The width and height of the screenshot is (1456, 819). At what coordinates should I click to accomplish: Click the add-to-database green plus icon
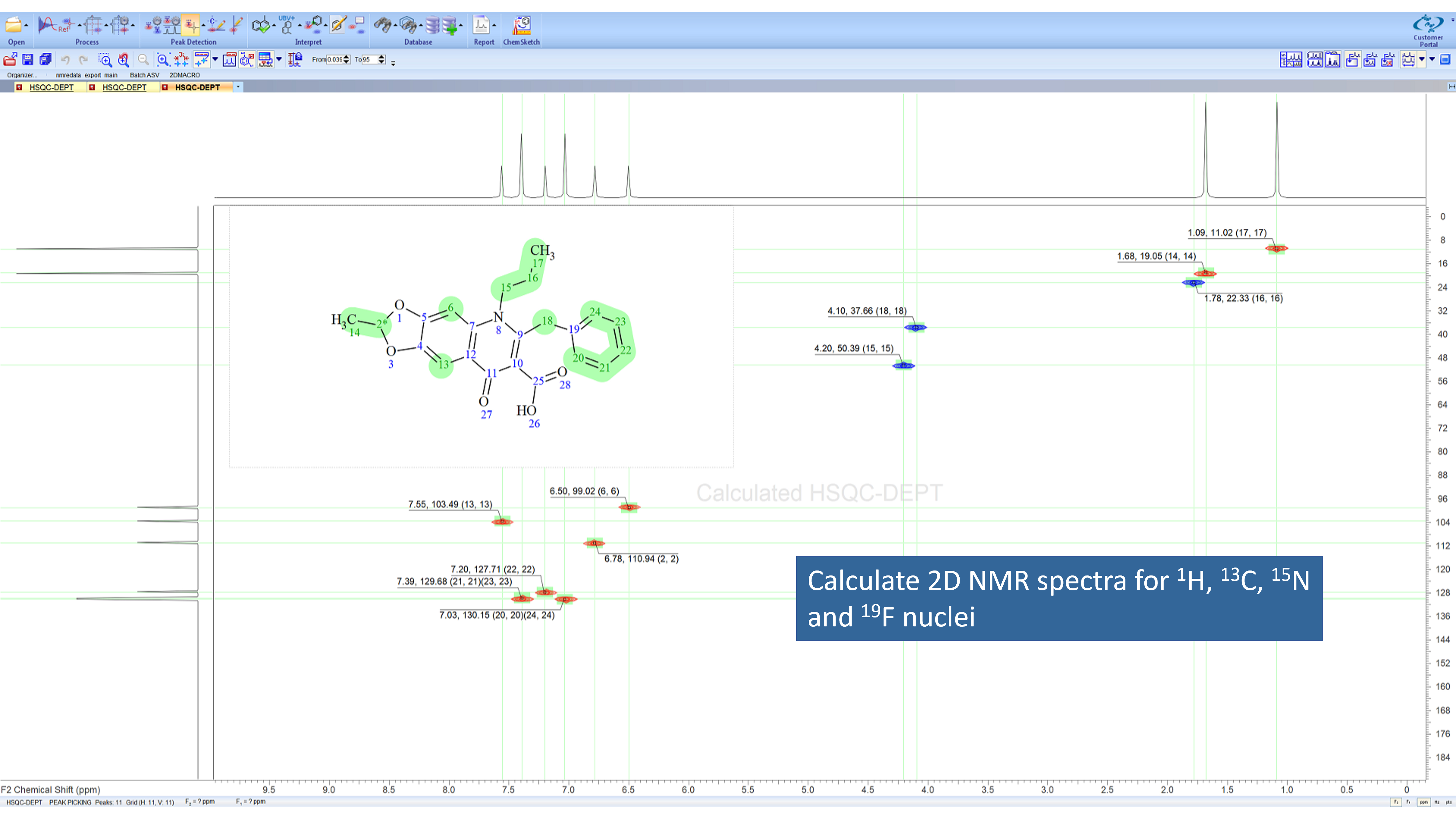point(450,25)
